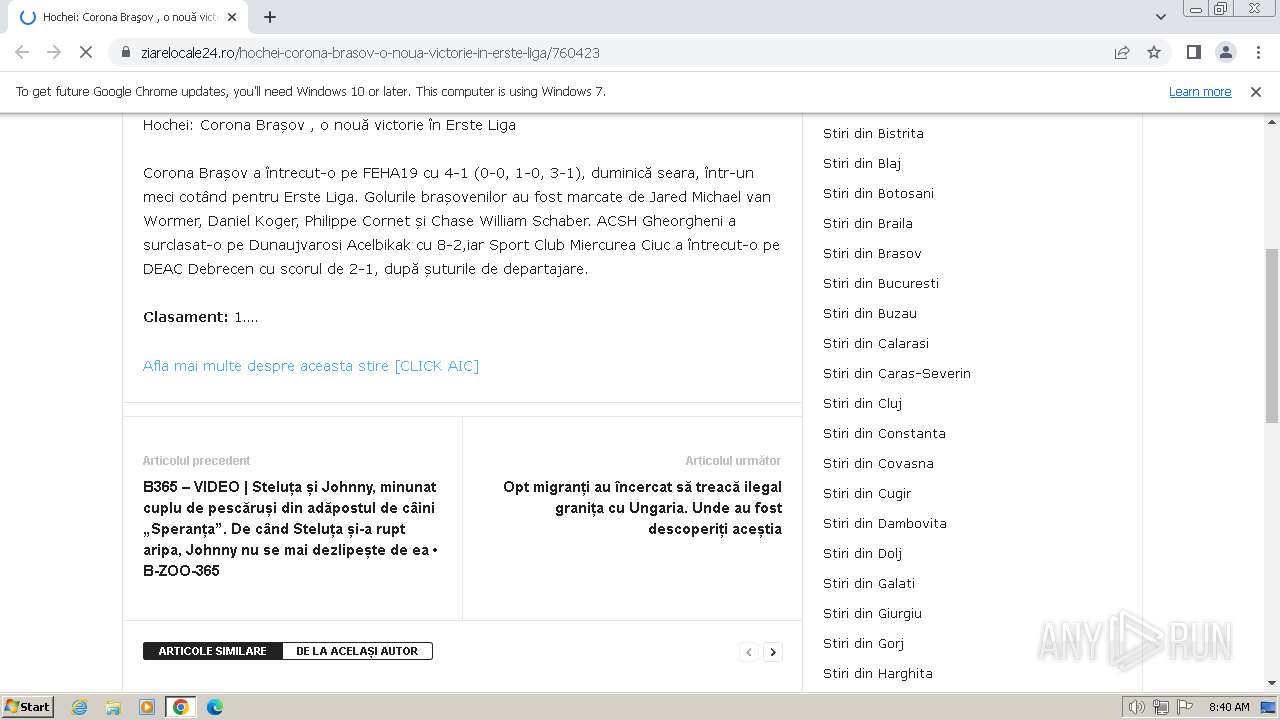Click the page vertical scrollbar thumb

pyautogui.click(x=1272, y=335)
